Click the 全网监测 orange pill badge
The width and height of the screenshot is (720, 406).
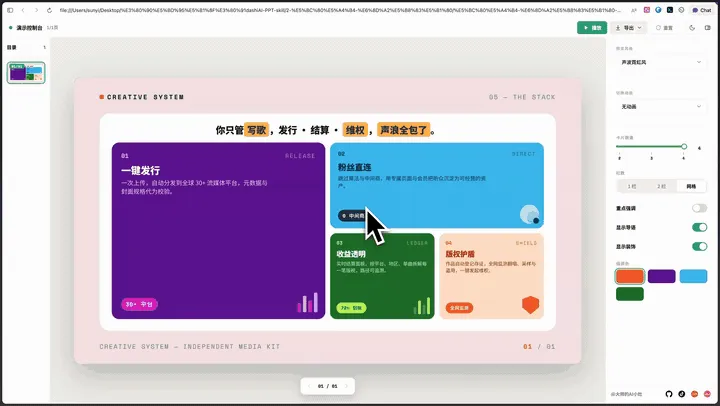(459, 308)
